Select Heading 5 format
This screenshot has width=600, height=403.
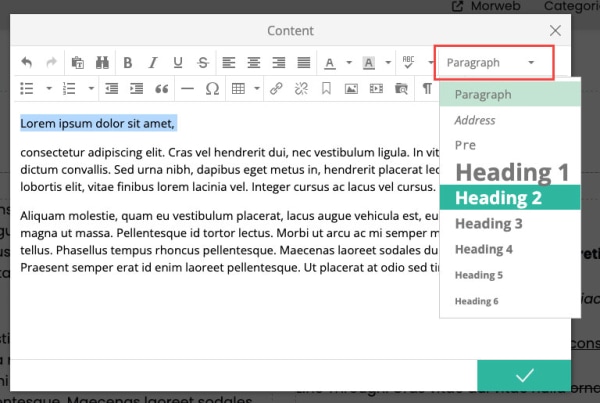pyautogui.click(x=510, y=275)
